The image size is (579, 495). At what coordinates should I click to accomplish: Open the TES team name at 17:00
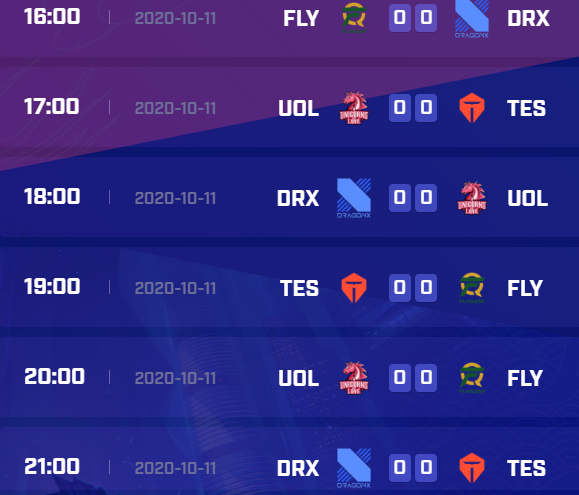click(x=526, y=109)
